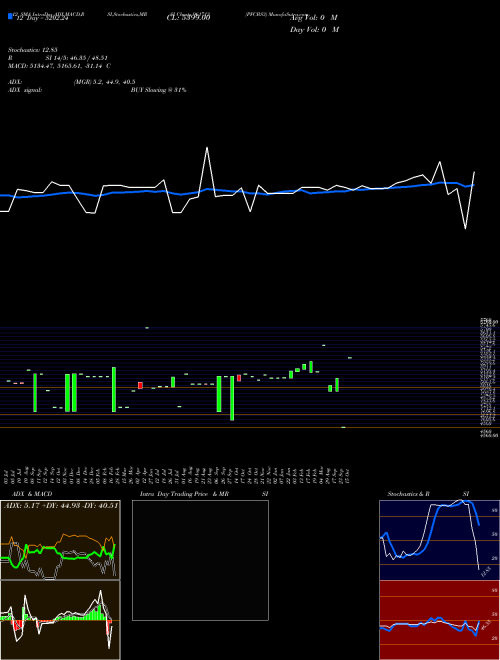Image resolution: width=500 pixels, height=660 pixels.
Task: Click the 'Stochastics & R' panel title
Action: (408, 494)
